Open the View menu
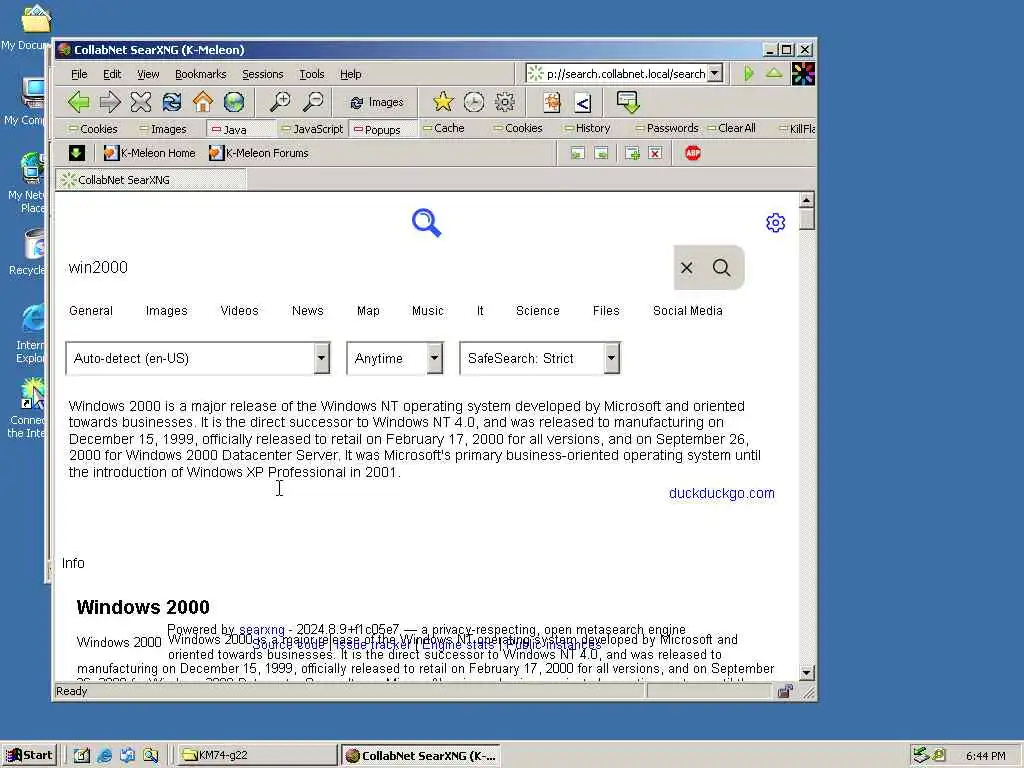The height and width of the screenshot is (768, 1024). coord(148,74)
